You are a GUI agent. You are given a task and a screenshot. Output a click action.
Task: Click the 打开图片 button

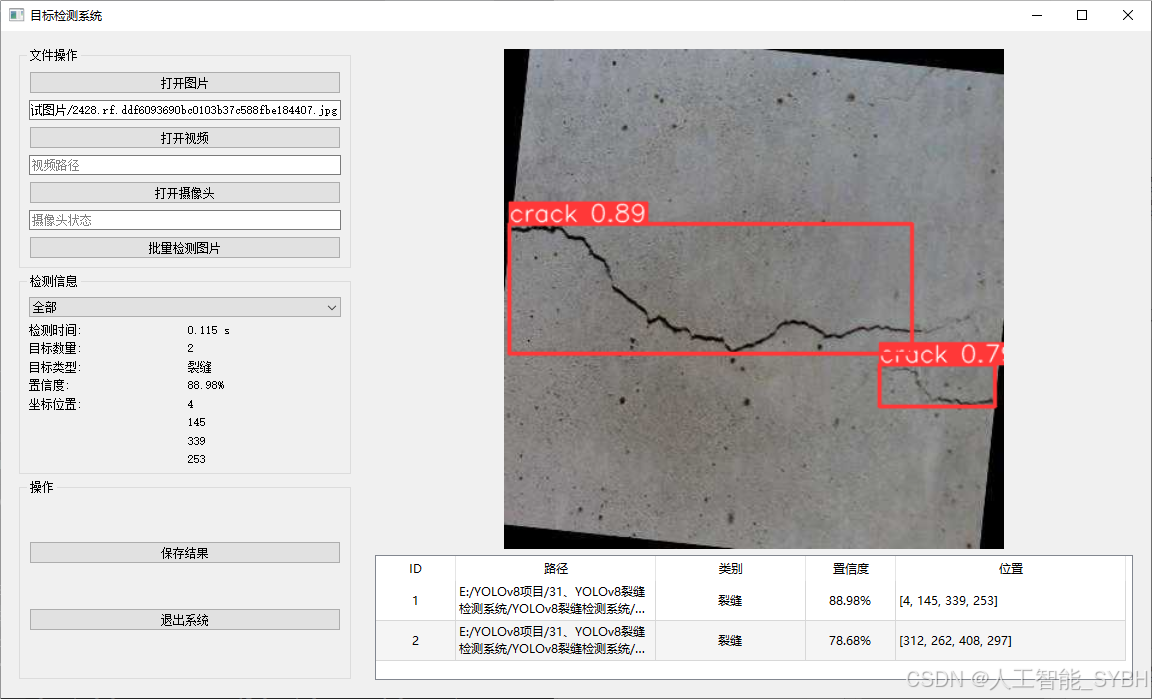tap(184, 82)
